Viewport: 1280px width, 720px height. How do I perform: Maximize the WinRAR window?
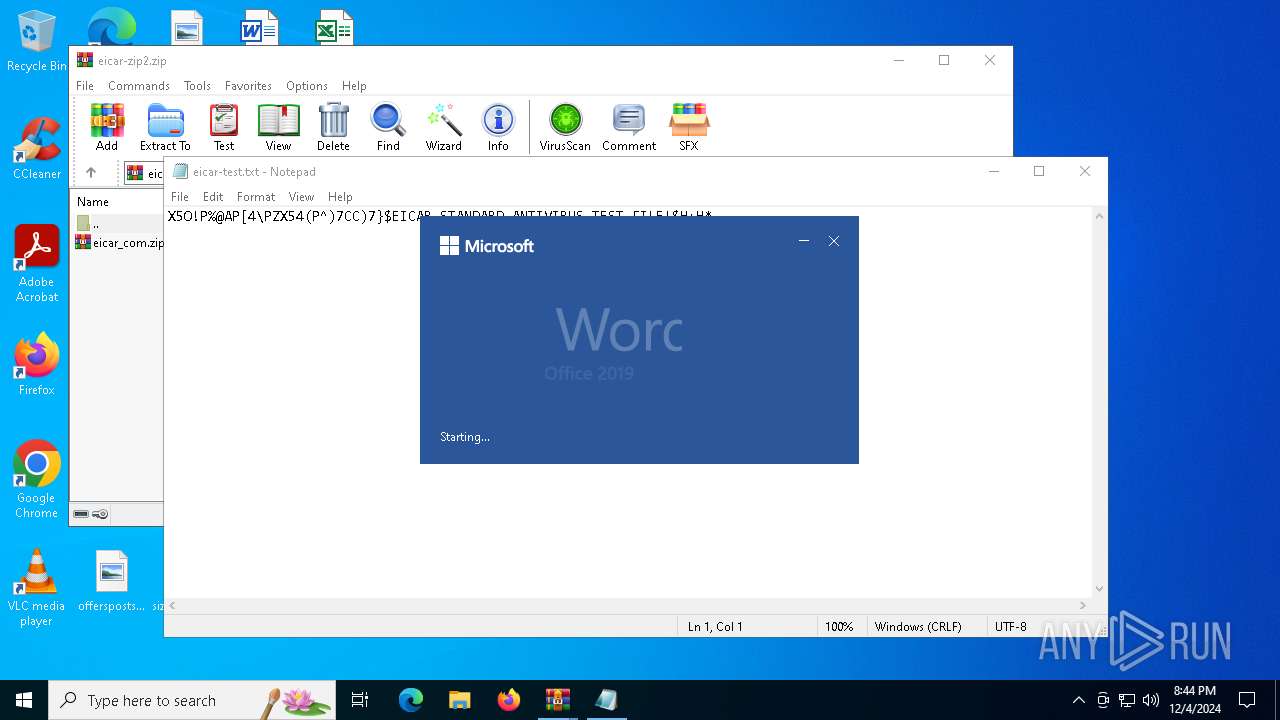pyautogui.click(x=944, y=60)
